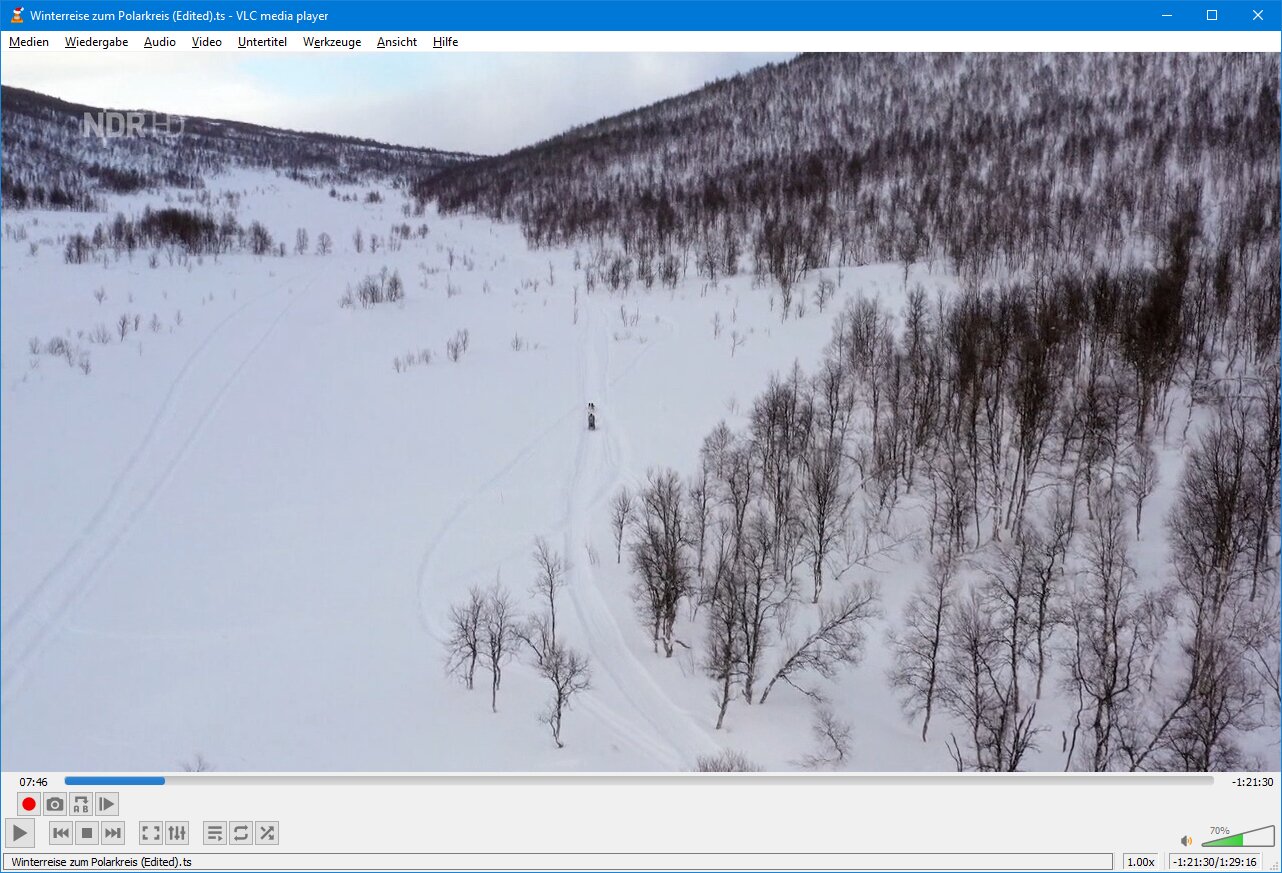Image resolution: width=1282 pixels, height=873 pixels.
Task: Click the red Record button
Action: [29, 804]
